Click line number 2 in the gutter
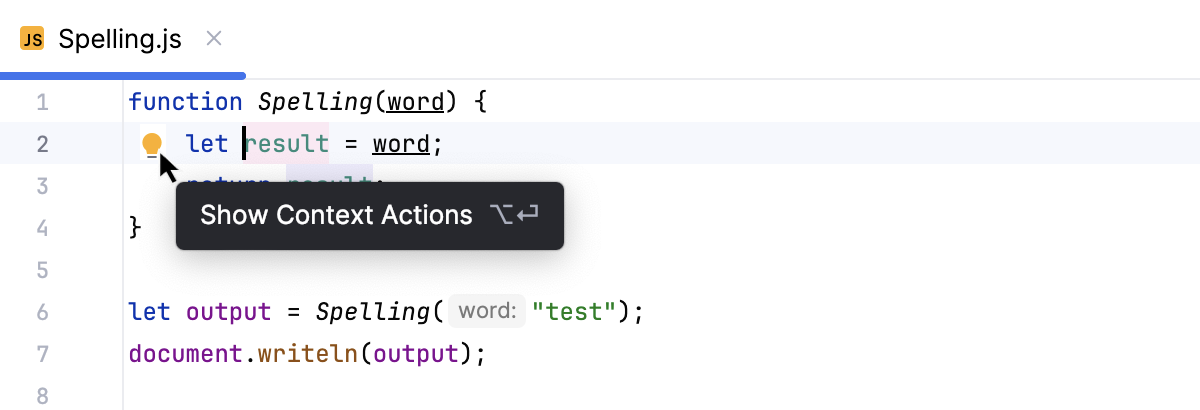 coord(42,144)
